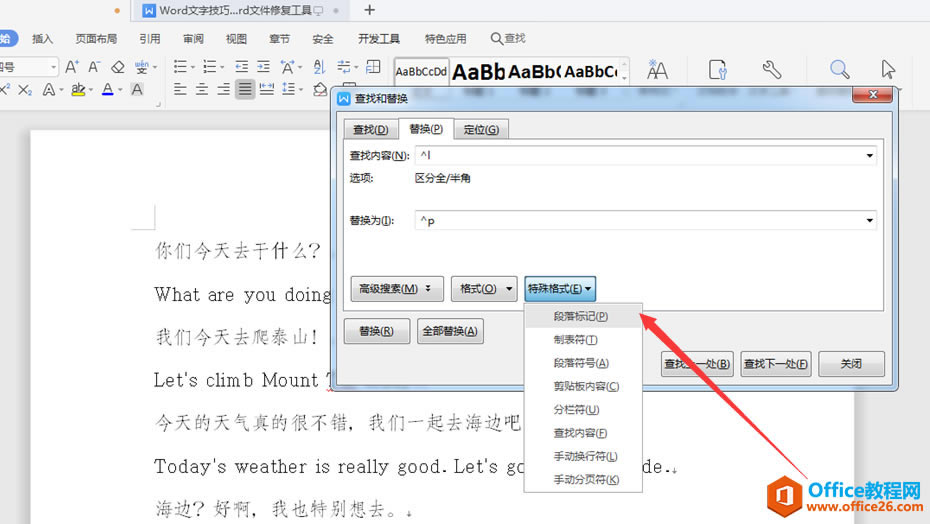The image size is (930, 524).
Task: Click the 查找下一处(F) button
Action: tap(776, 364)
